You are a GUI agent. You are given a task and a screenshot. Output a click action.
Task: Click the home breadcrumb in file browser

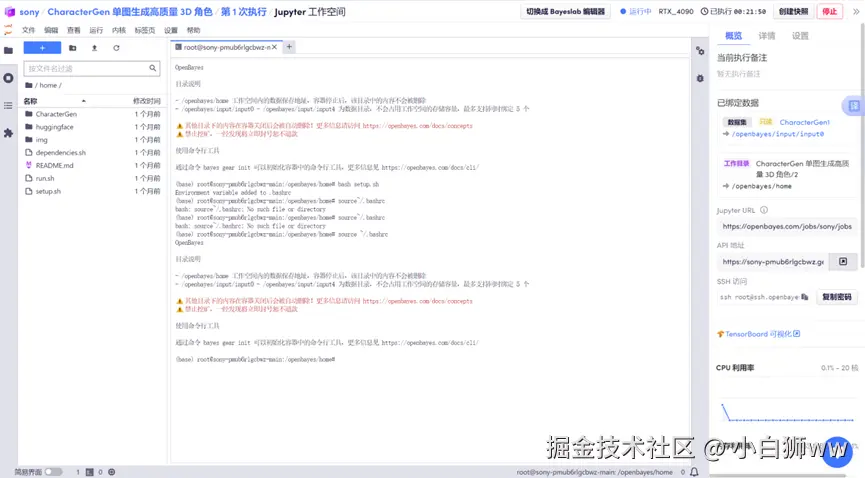(x=48, y=86)
